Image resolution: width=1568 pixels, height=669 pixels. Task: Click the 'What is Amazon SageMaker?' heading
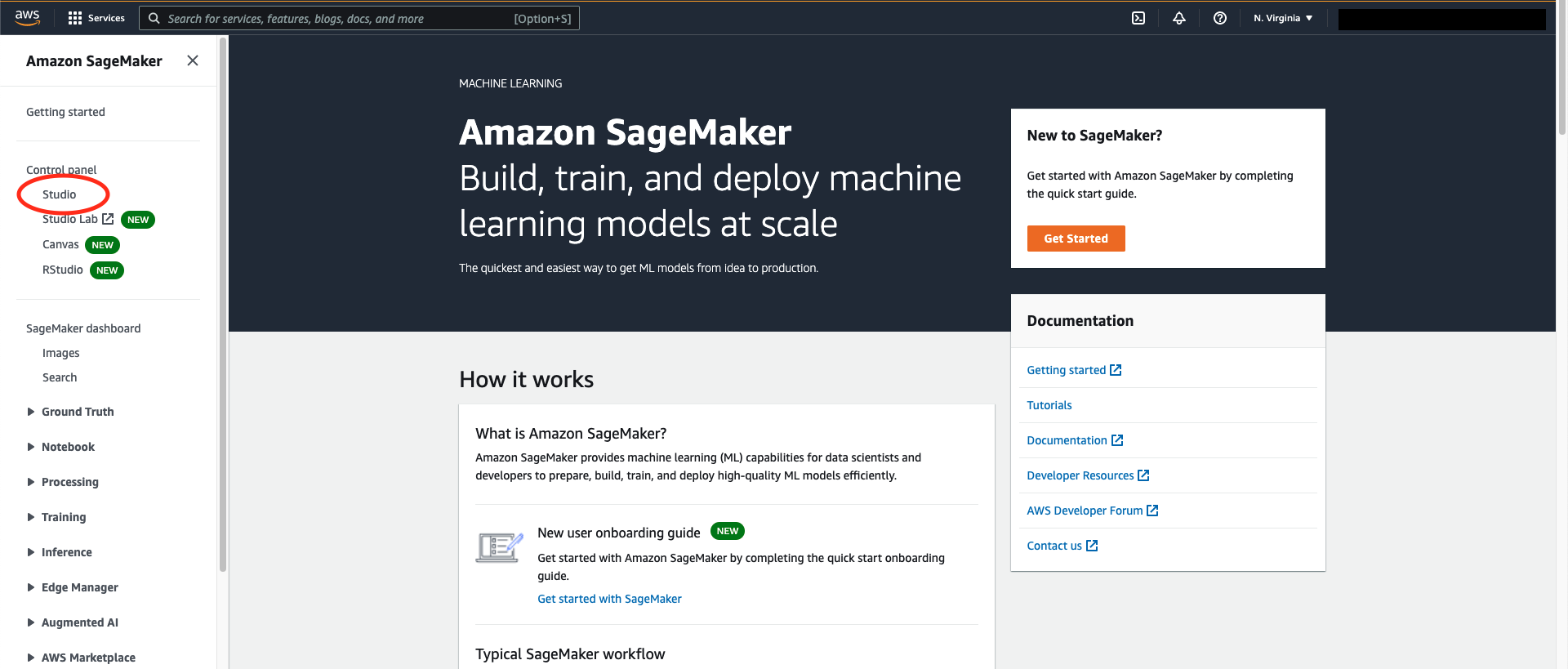click(x=571, y=434)
